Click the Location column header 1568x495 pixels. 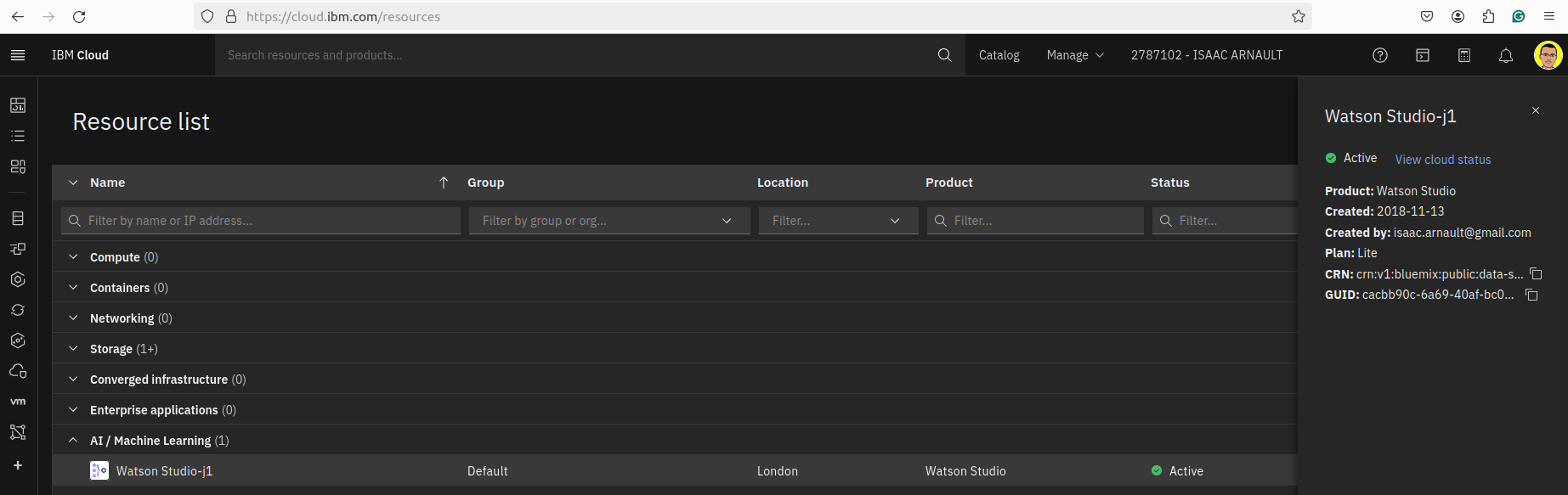click(x=783, y=183)
